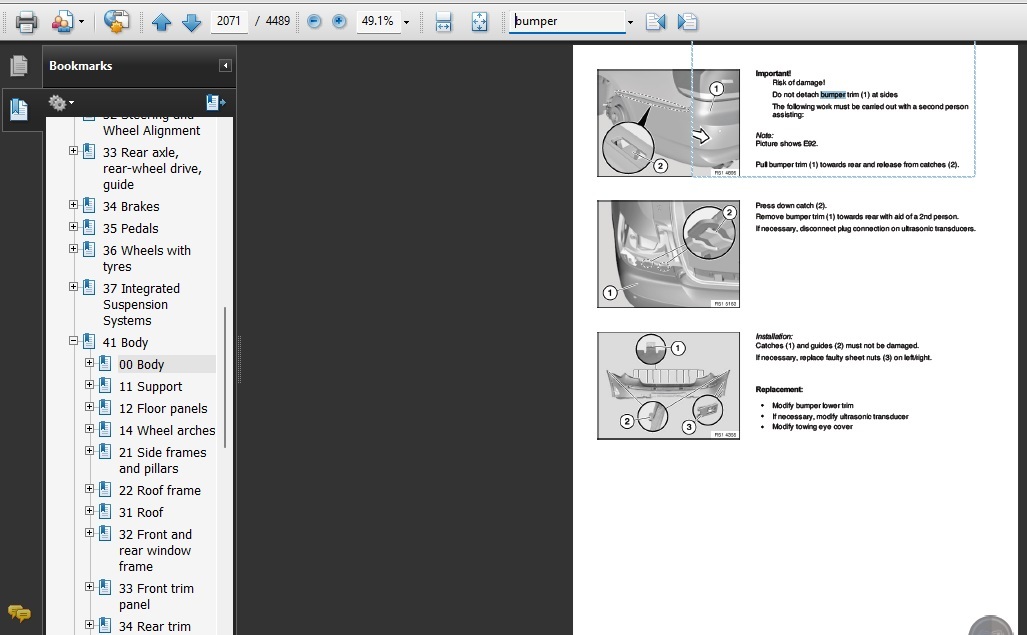
Task: Zoom out with the minus button
Action: (x=314, y=22)
